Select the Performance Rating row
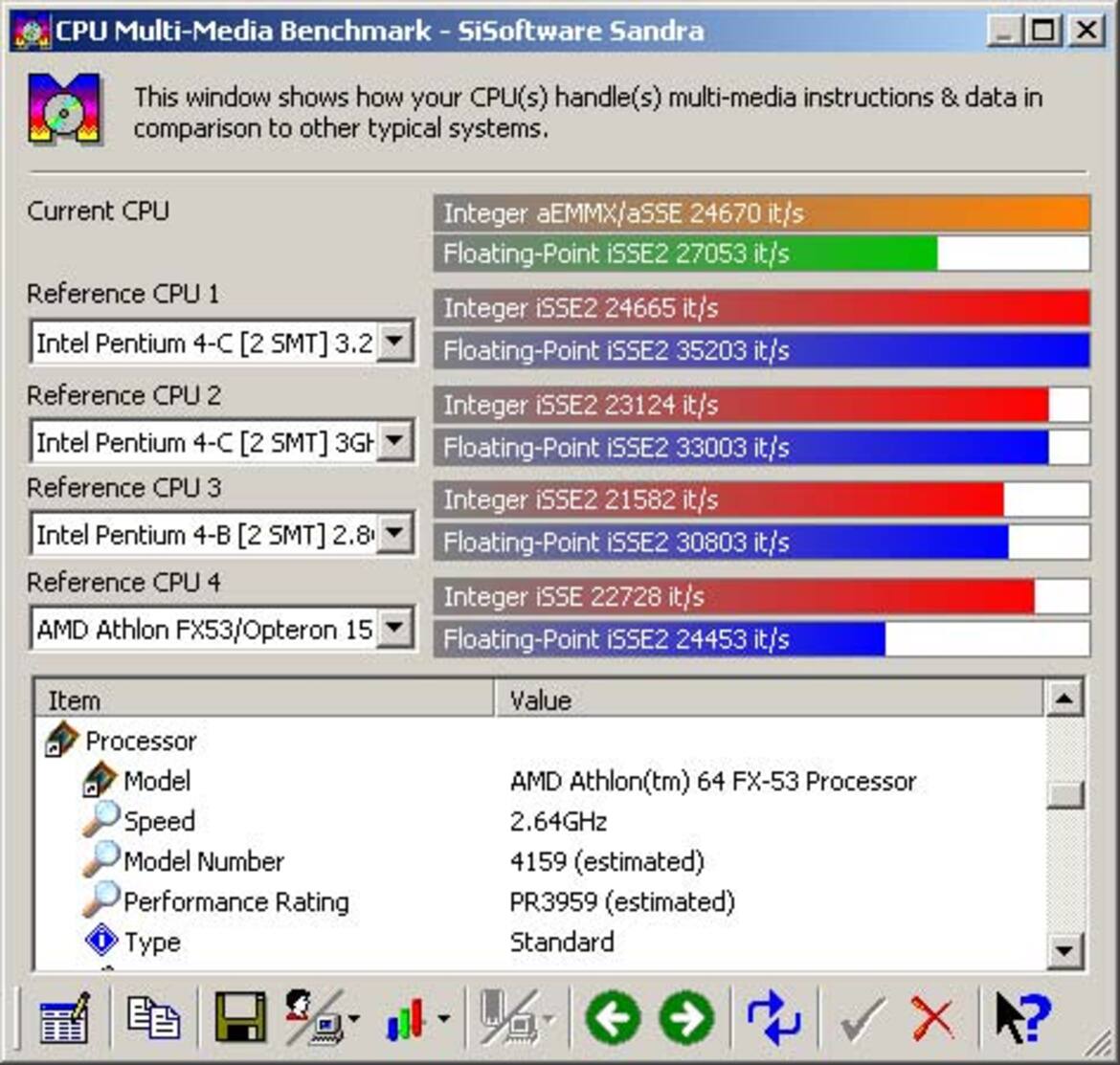1120x1065 pixels. (x=539, y=901)
